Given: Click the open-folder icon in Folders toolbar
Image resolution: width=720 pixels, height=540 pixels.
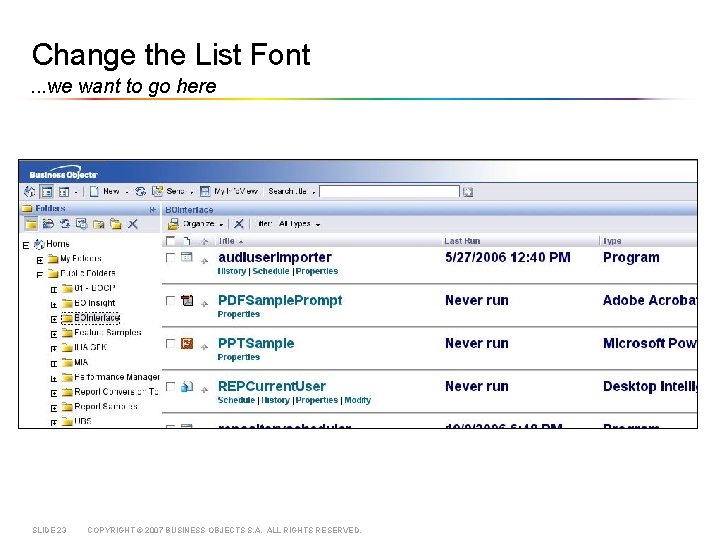Looking at the screenshot, I should pos(48,224).
